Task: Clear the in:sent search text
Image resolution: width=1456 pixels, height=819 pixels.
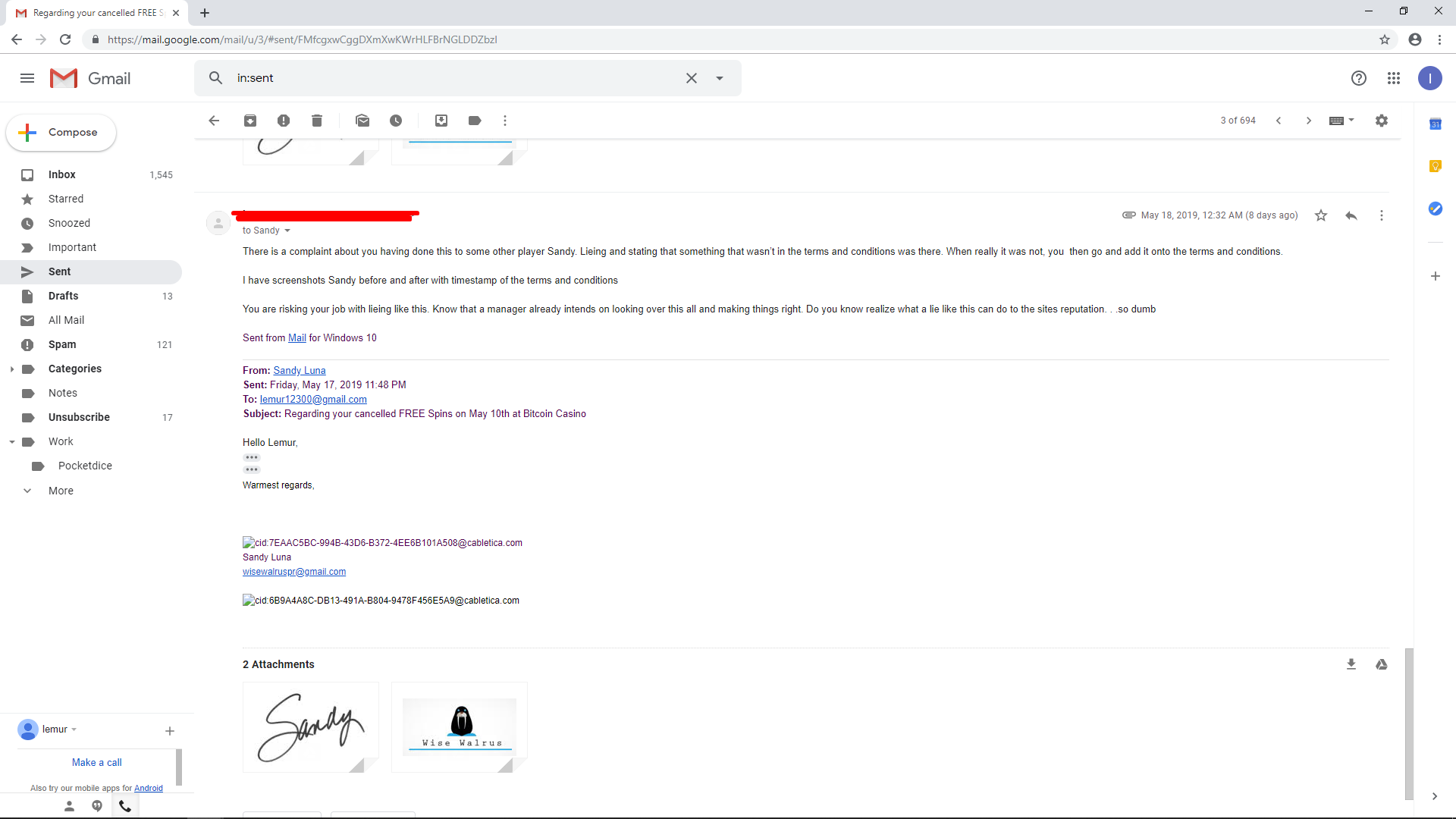Action: (692, 78)
